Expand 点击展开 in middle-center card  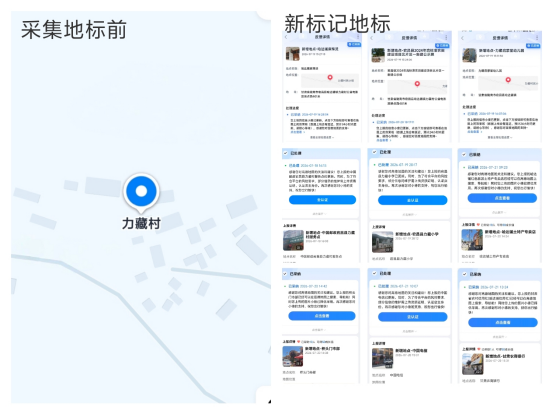pyautogui.click(x=409, y=214)
